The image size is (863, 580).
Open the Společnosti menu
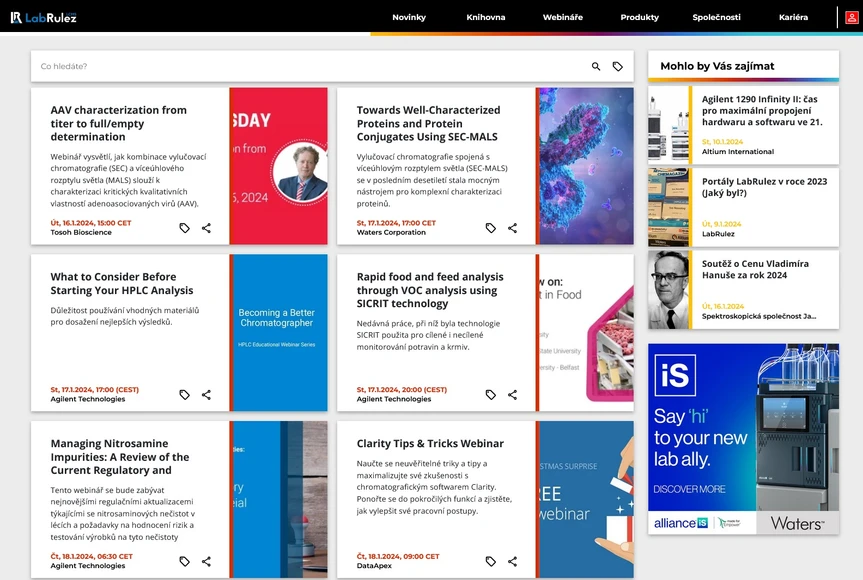coord(717,17)
